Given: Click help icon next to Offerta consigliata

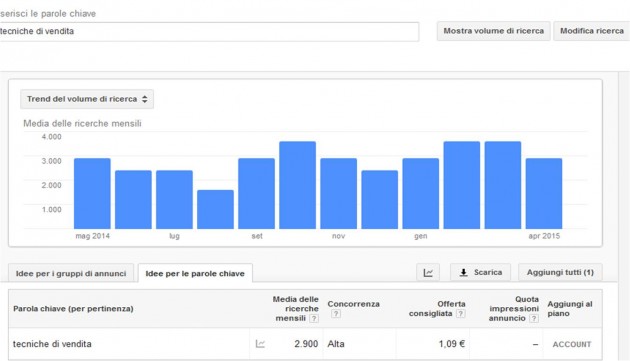Looking at the screenshot, I should [x=461, y=314].
